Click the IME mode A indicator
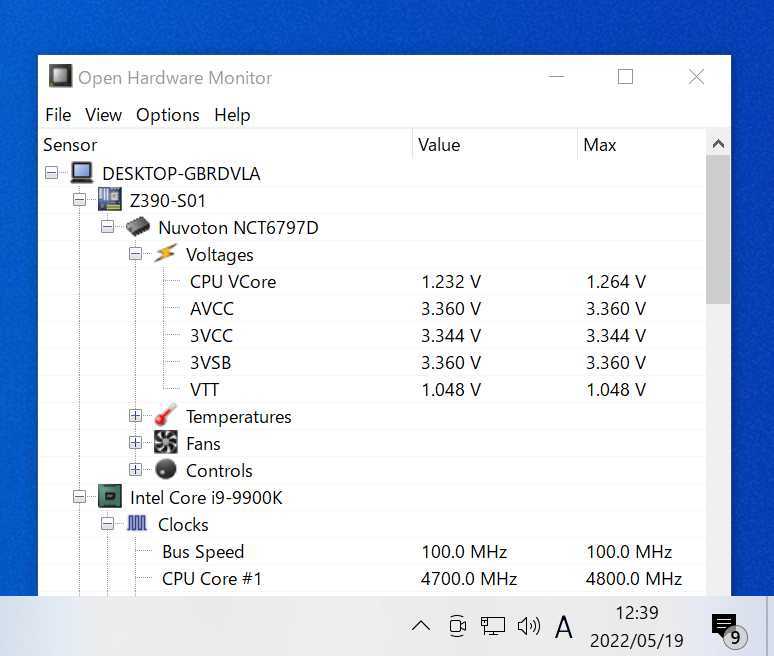The image size is (774, 656). click(564, 627)
